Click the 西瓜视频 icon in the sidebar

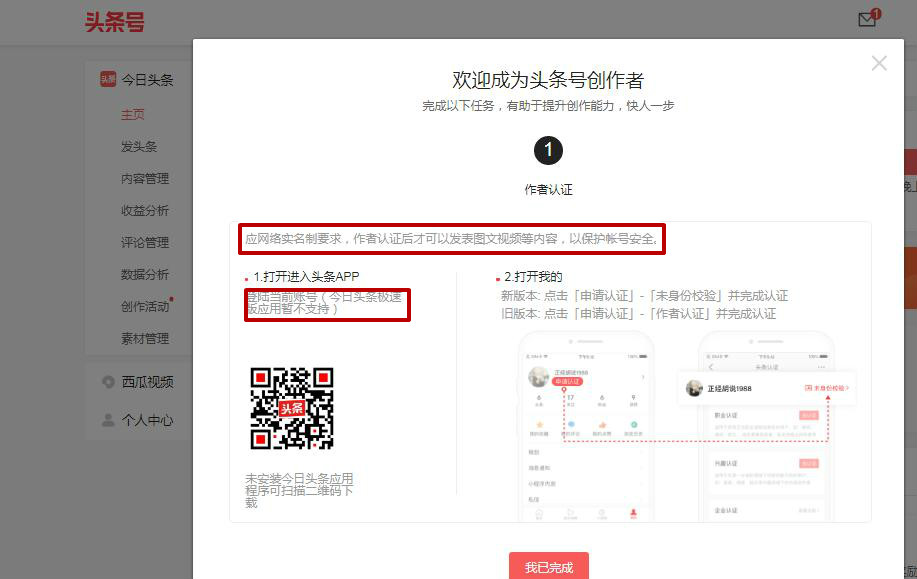point(108,381)
